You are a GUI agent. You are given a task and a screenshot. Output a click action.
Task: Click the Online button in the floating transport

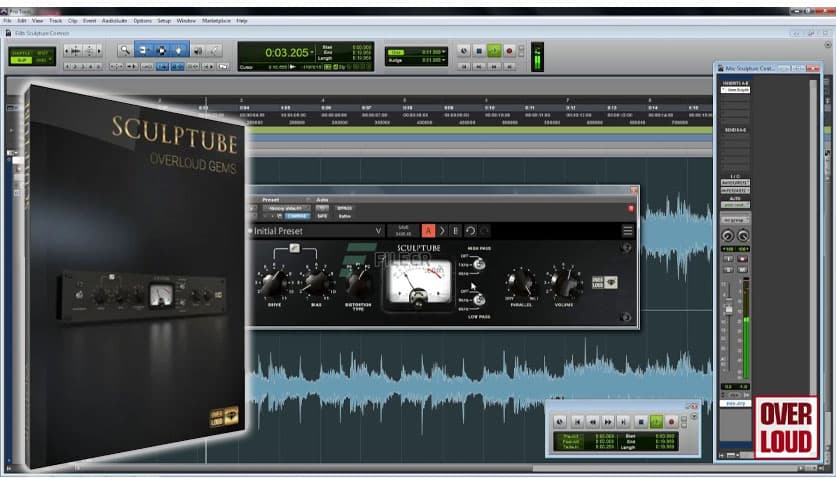[560, 422]
